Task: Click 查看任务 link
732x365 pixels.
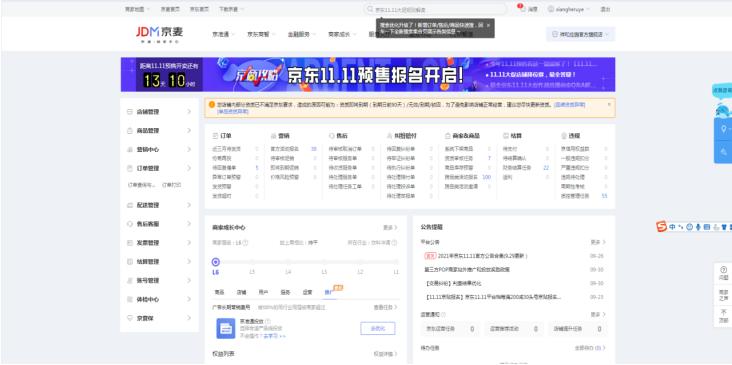Action: coord(386,308)
